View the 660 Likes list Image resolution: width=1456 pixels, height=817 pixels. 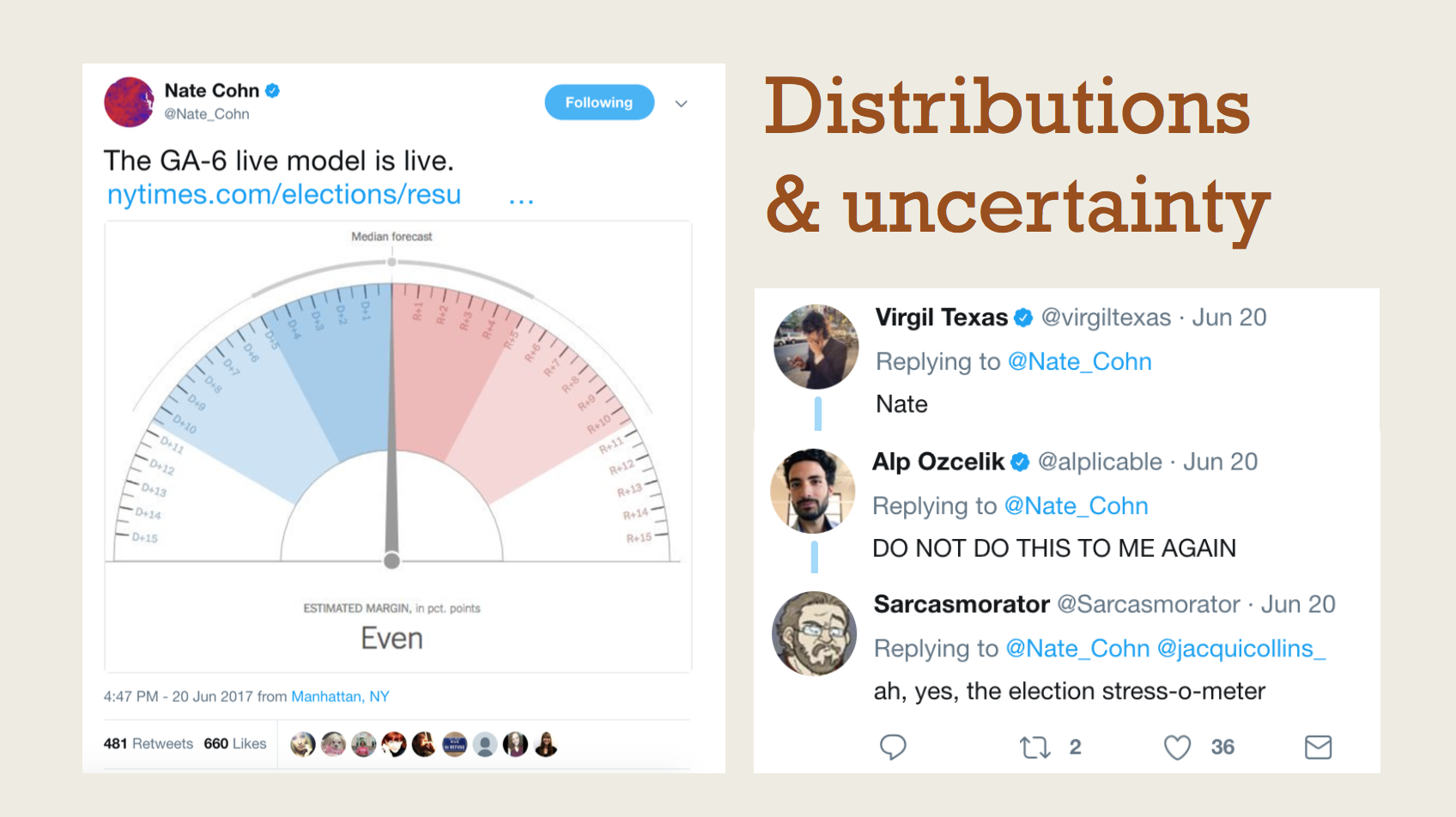(x=235, y=743)
